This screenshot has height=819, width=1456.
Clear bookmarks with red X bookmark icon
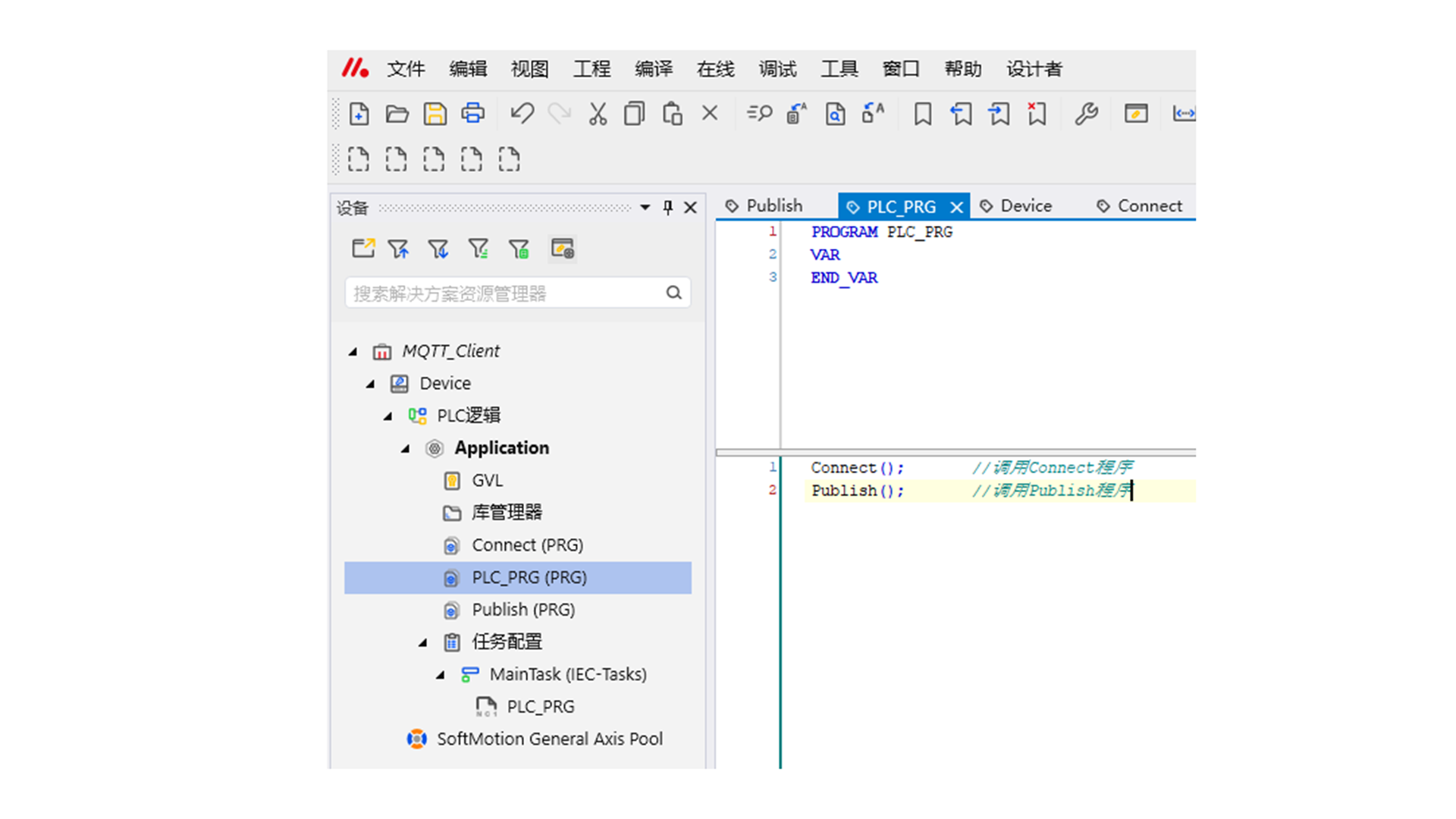click(x=1037, y=114)
